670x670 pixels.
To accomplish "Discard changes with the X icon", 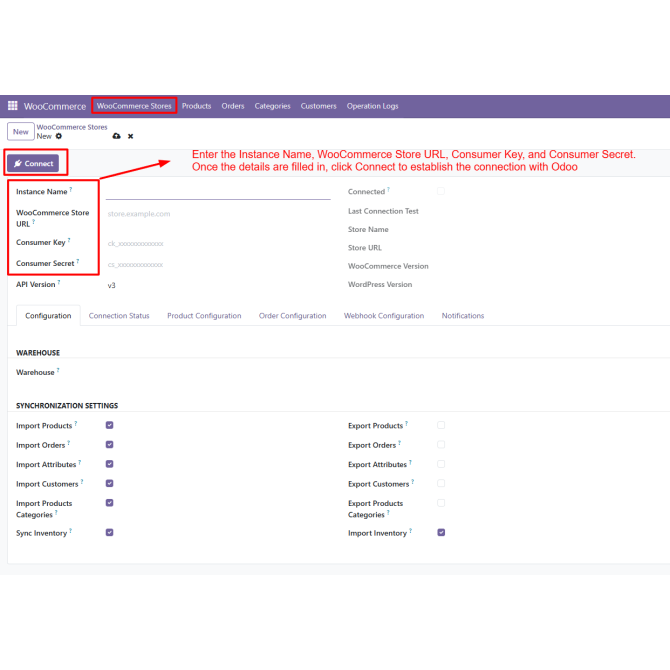I will (131, 136).
